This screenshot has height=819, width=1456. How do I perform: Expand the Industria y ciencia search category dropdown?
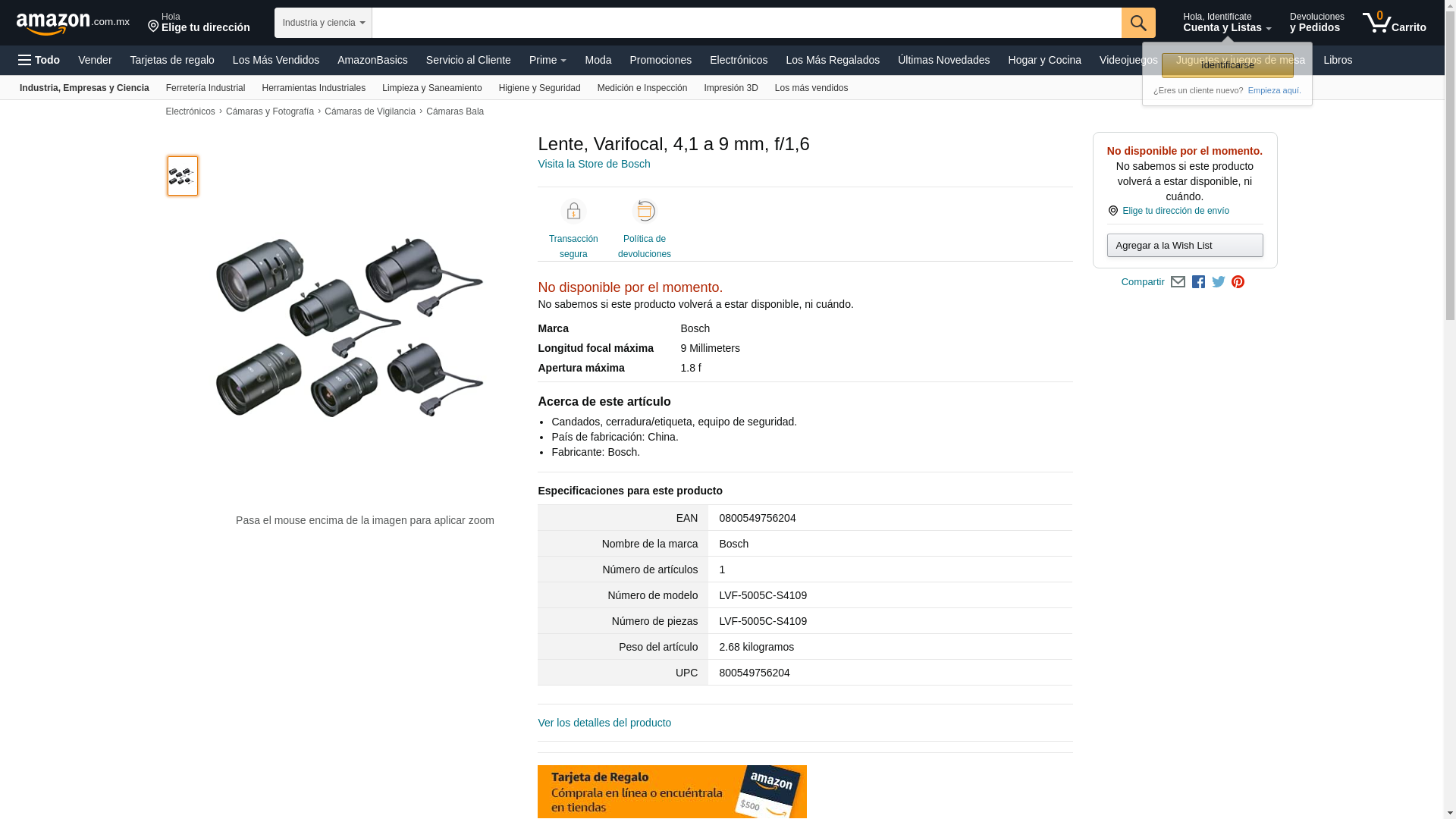[x=323, y=23]
